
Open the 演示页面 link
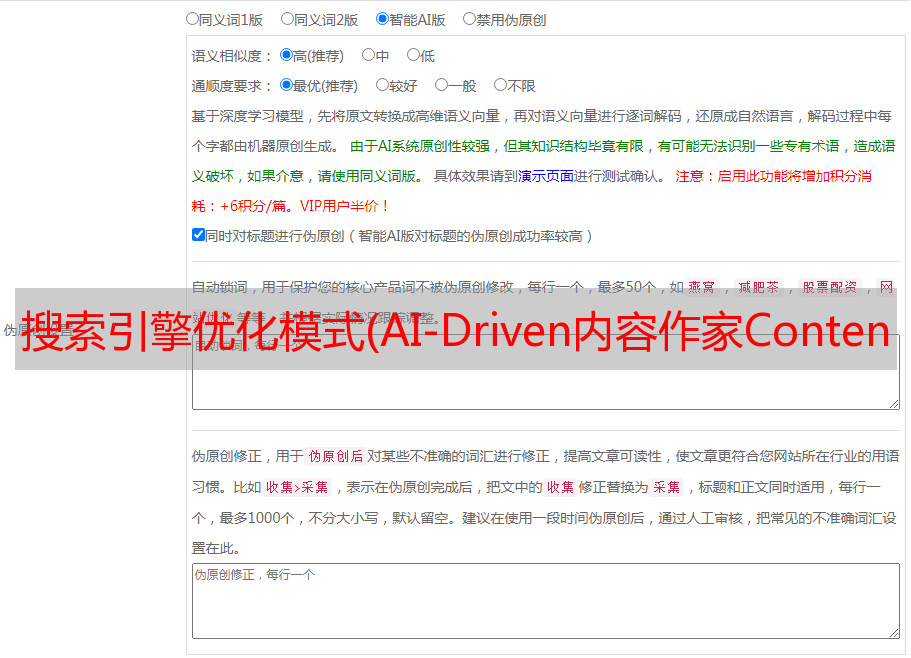[x=546, y=176]
